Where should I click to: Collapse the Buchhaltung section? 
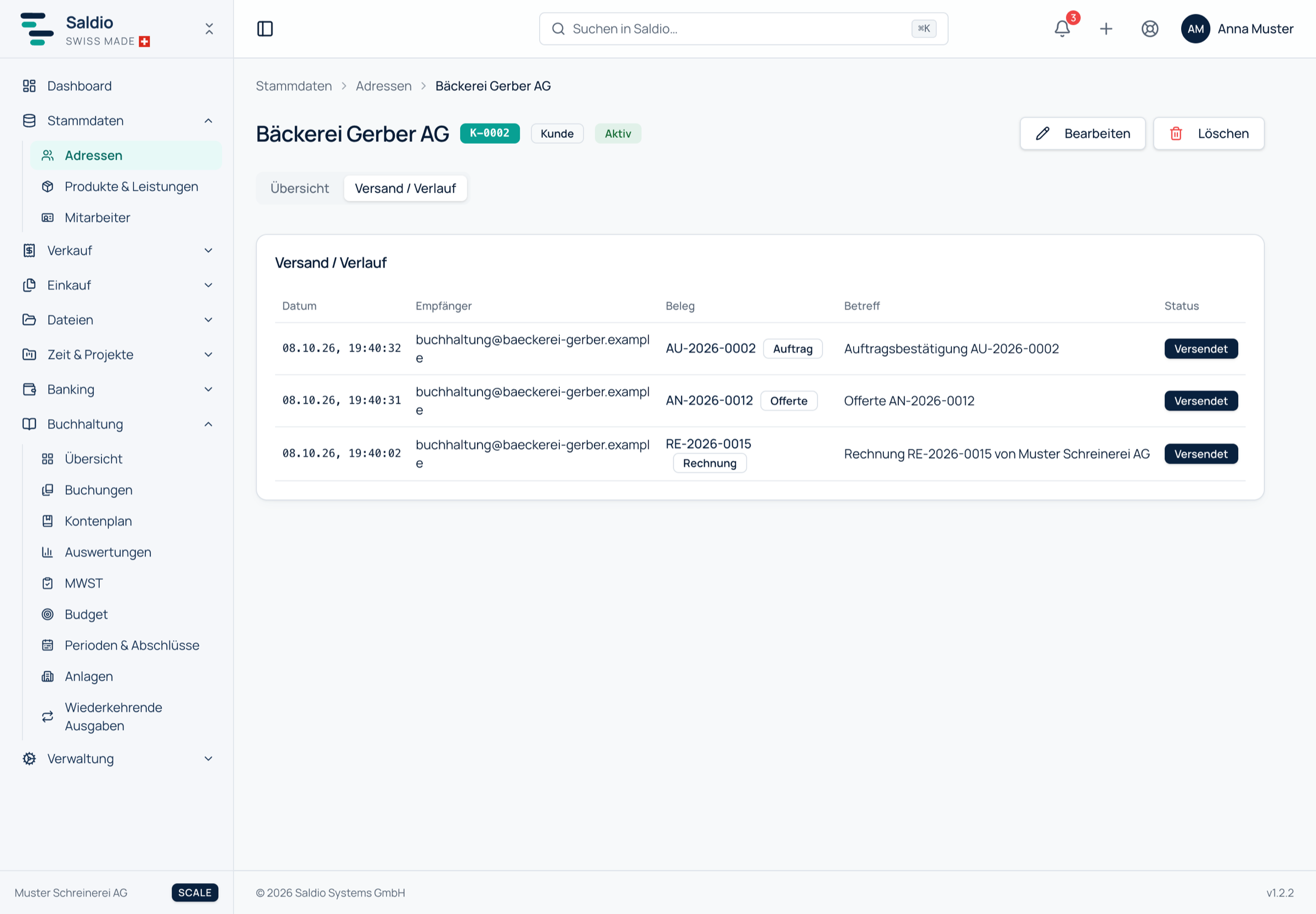117,425
